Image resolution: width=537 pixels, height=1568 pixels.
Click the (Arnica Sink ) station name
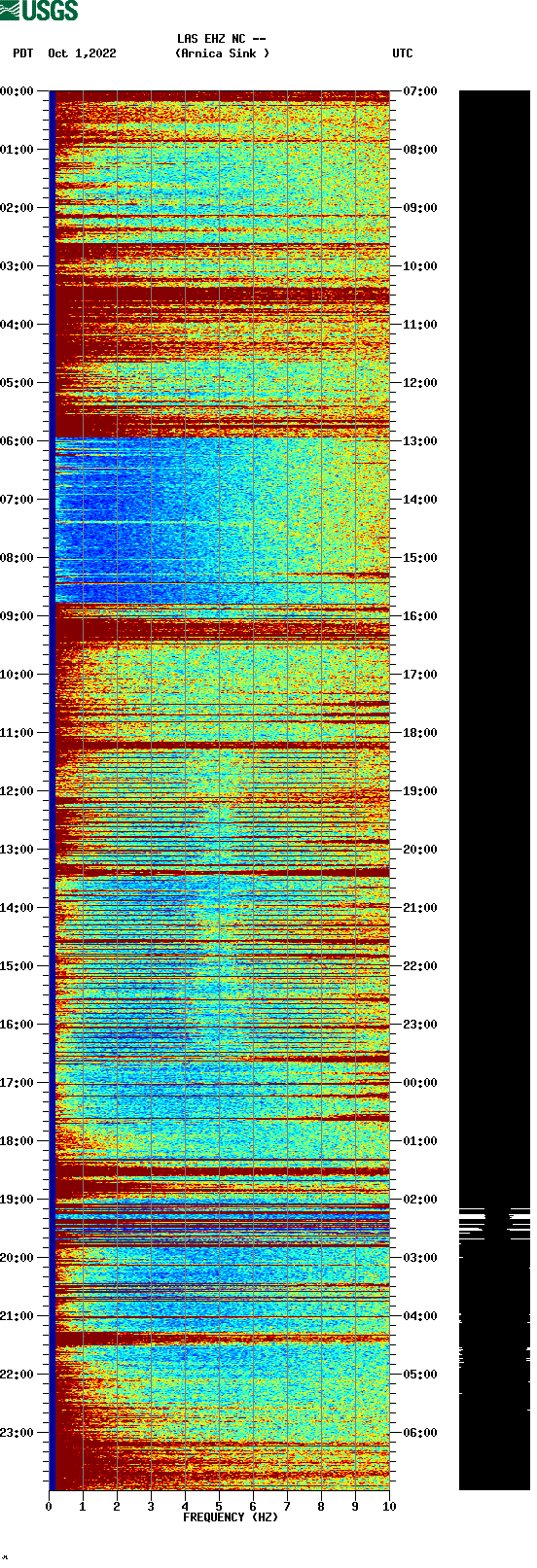click(x=222, y=53)
